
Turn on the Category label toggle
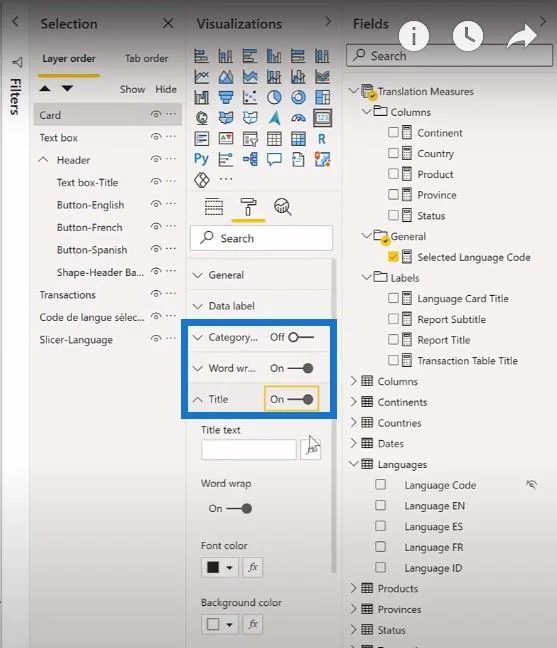(301, 338)
